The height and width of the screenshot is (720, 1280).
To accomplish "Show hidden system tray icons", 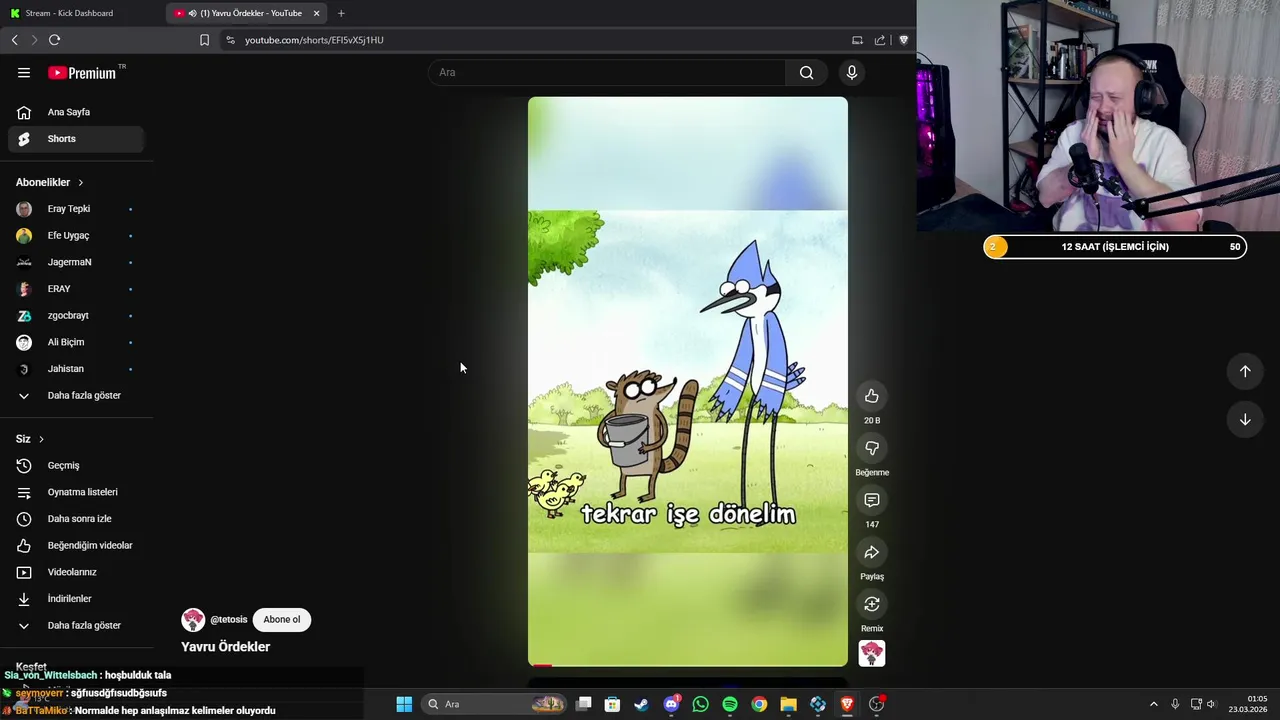I will [x=1153, y=704].
